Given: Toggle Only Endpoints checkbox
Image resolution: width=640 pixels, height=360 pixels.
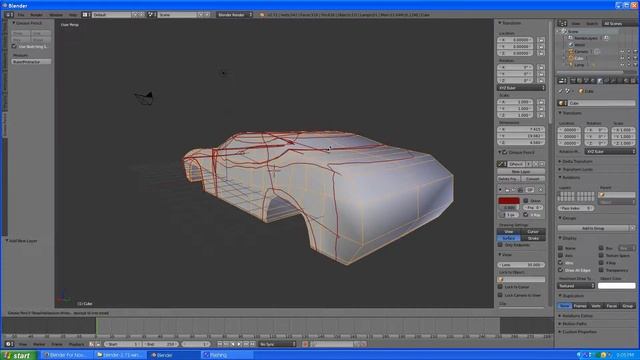Looking at the screenshot, I should pyautogui.click(x=500, y=245).
